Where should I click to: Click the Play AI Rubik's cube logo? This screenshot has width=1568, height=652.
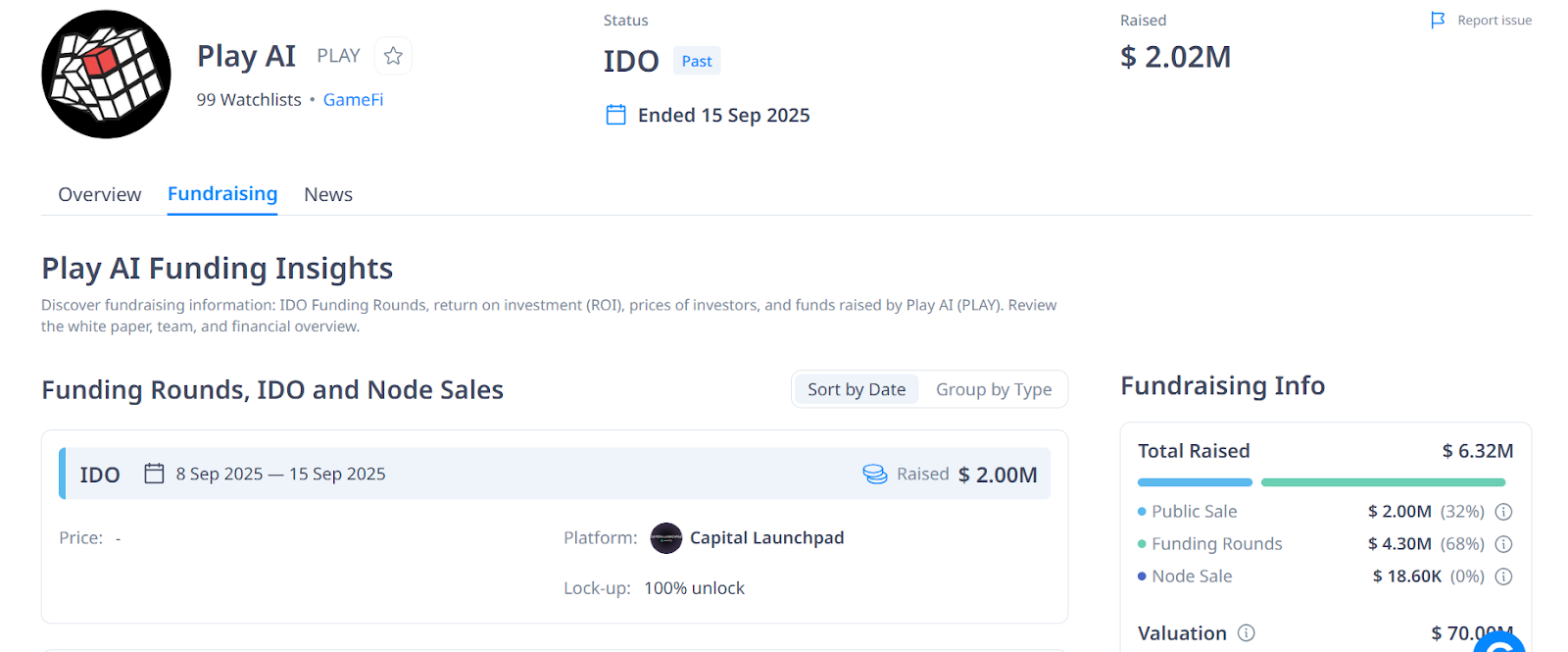click(106, 75)
